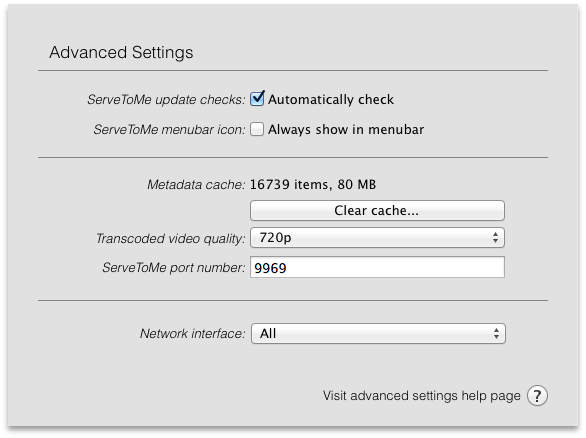The height and width of the screenshot is (438, 586).
Task: Click the up-down arrows on Network interface popup
Action: point(496,333)
